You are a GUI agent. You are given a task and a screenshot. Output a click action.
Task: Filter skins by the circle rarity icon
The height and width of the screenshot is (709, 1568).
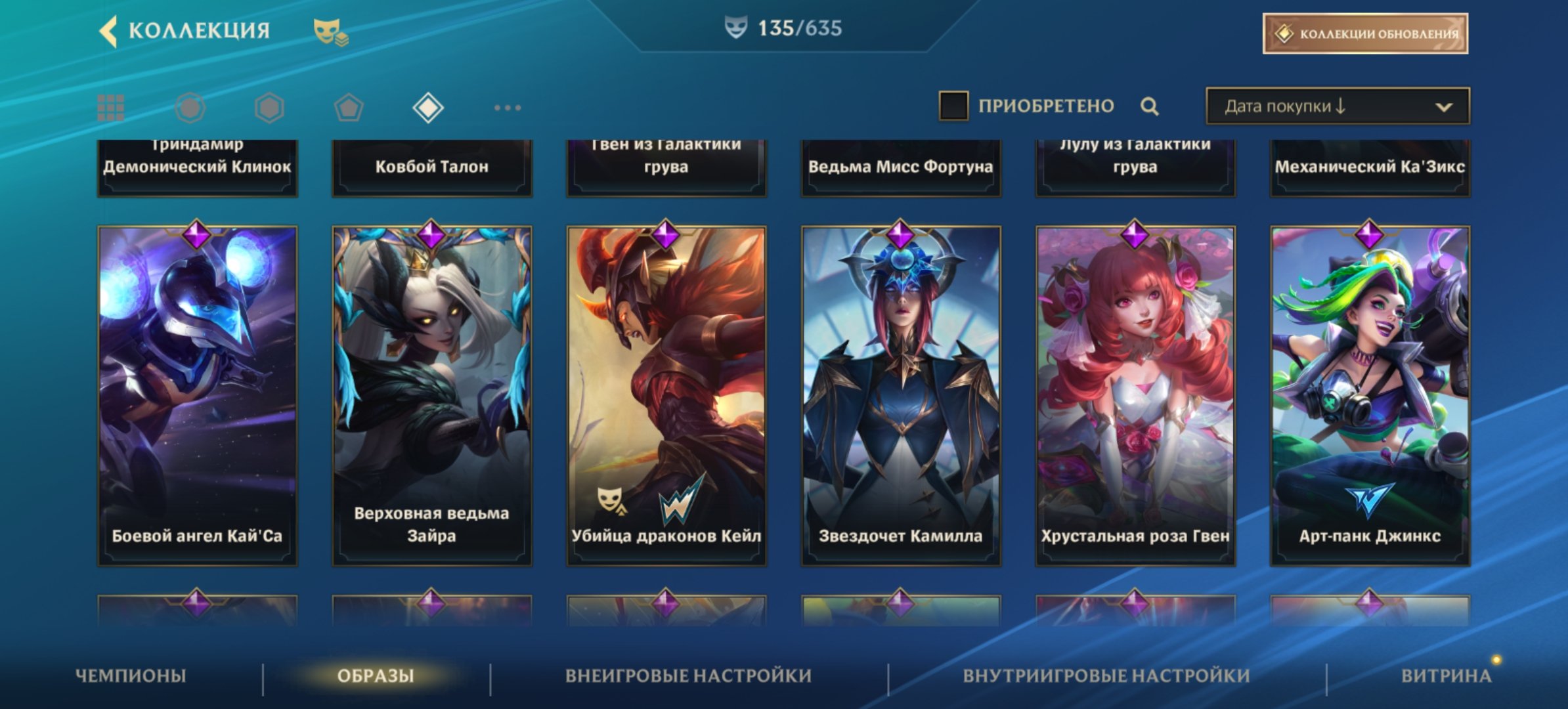tap(190, 108)
